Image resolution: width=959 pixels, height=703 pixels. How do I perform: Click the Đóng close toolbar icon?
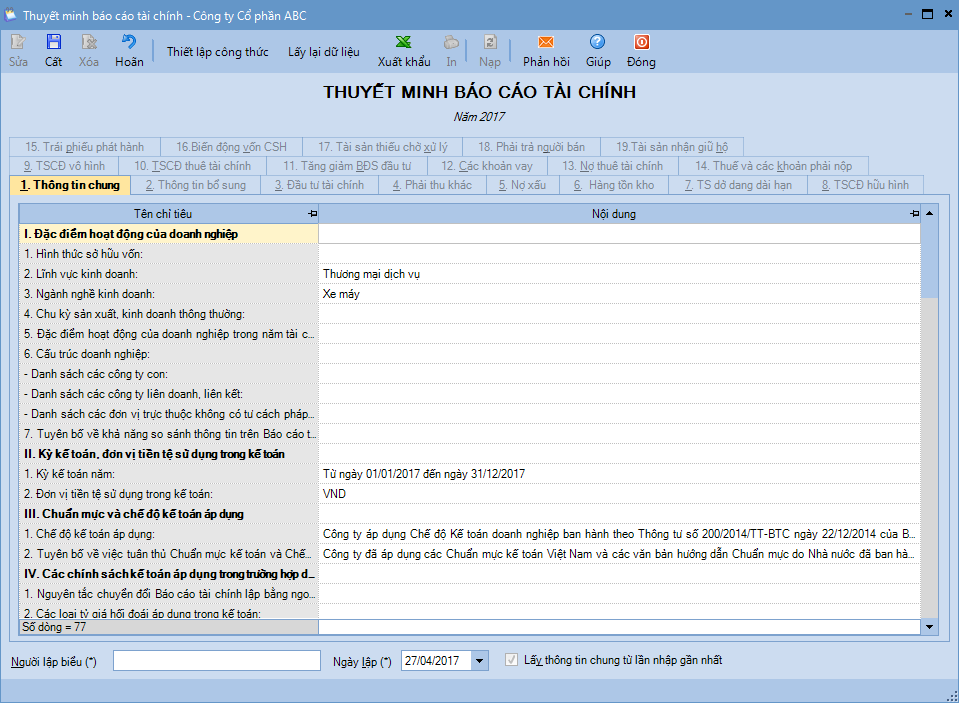point(641,42)
